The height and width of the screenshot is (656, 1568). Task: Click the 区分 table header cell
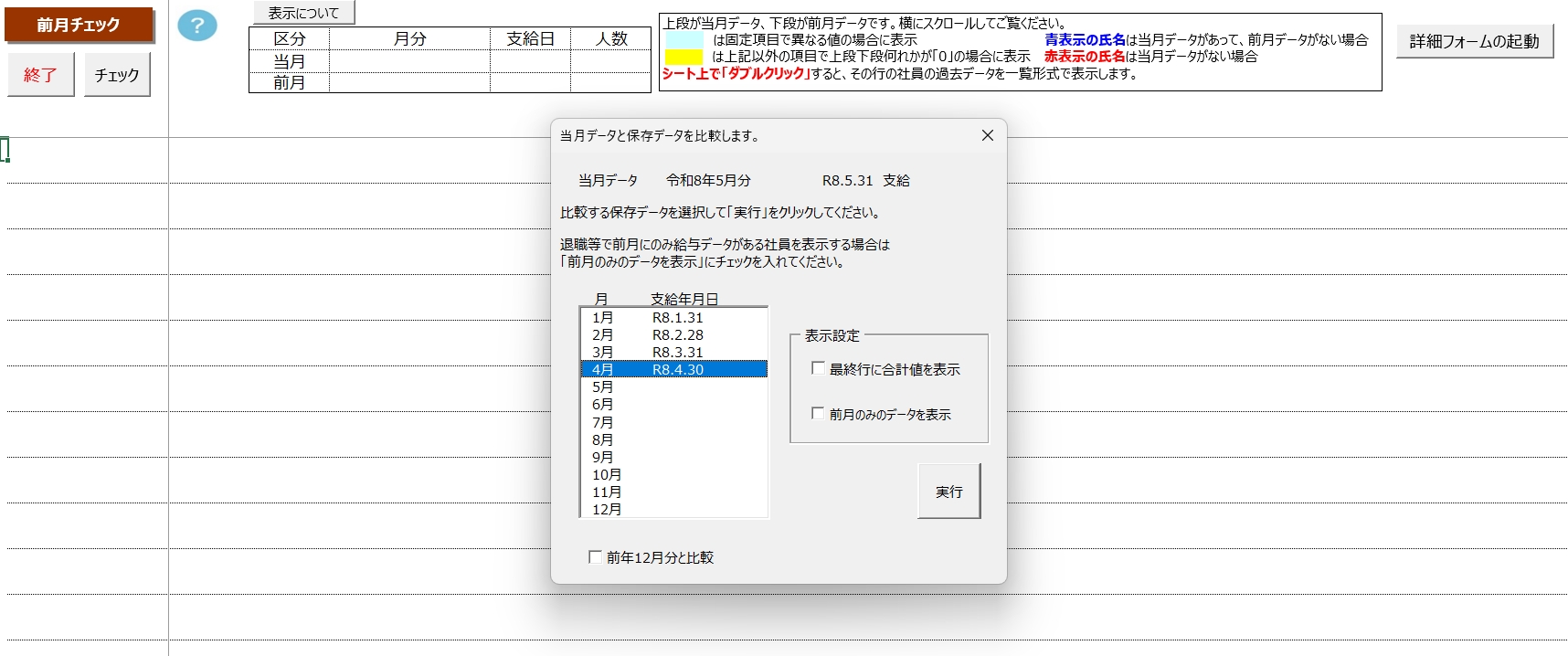point(290,38)
